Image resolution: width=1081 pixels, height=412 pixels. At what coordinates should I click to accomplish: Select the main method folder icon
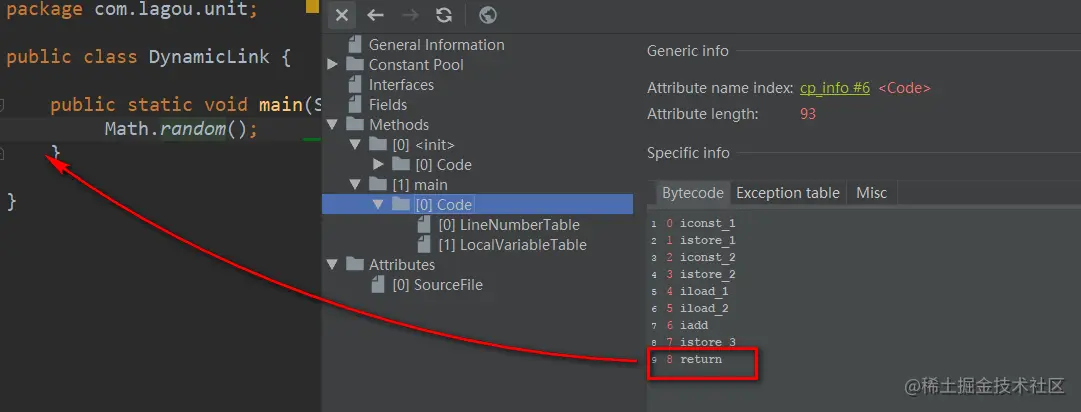coord(378,185)
